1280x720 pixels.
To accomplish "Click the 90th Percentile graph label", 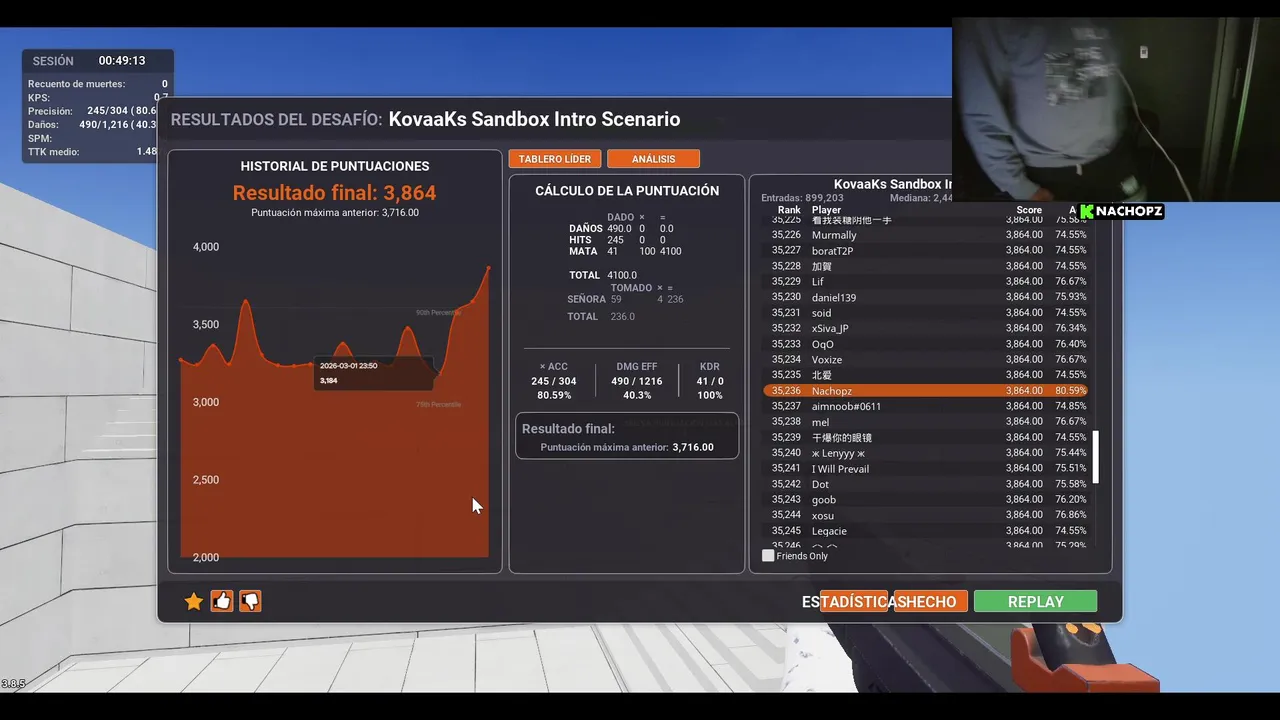I will pos(438,313).
